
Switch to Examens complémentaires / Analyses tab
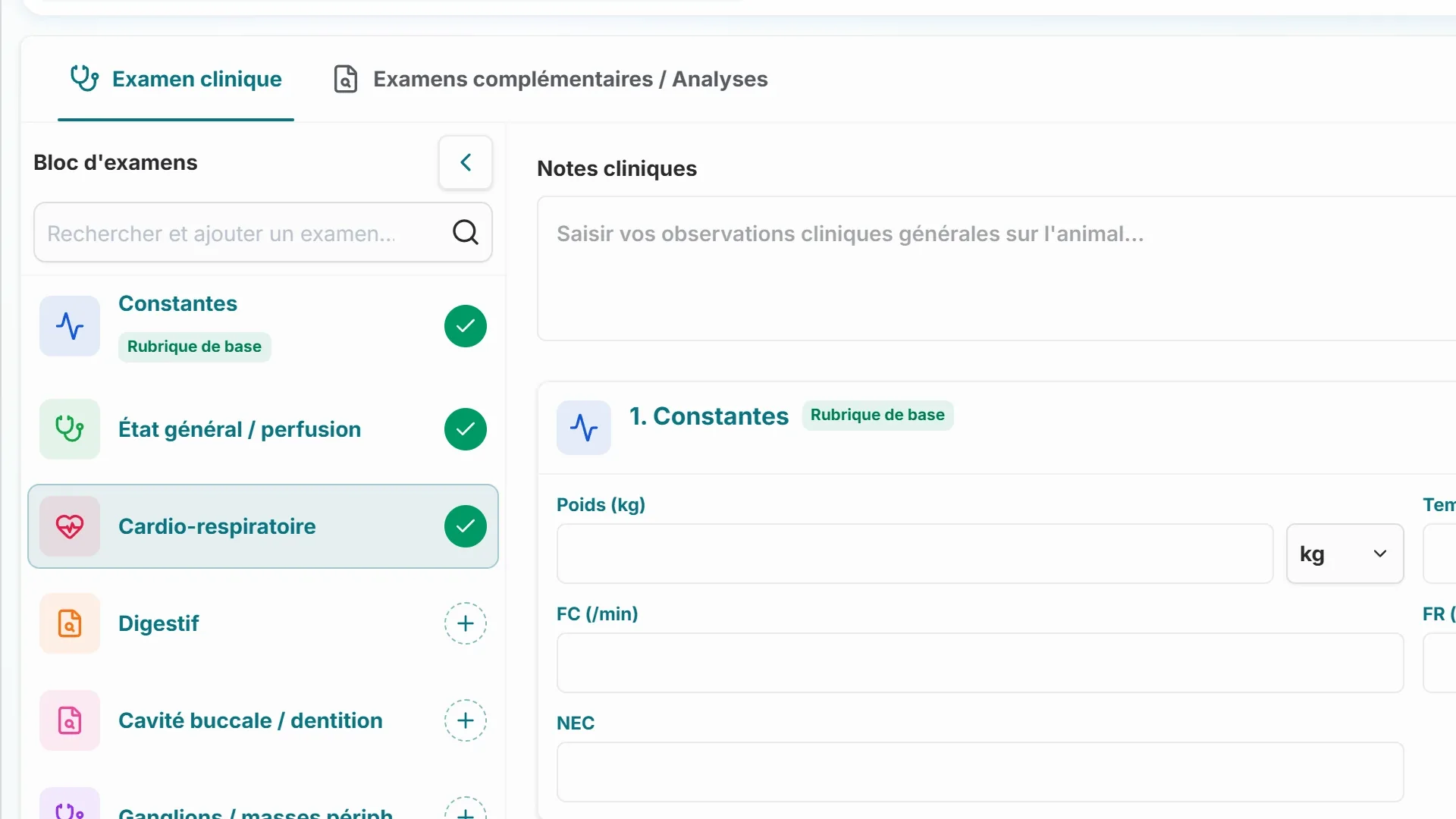point(551,79)
